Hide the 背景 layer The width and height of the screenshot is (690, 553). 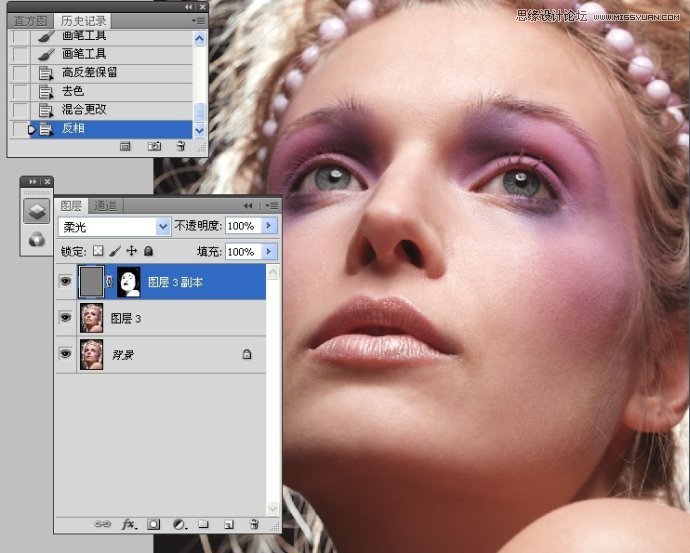pos(66,354)
